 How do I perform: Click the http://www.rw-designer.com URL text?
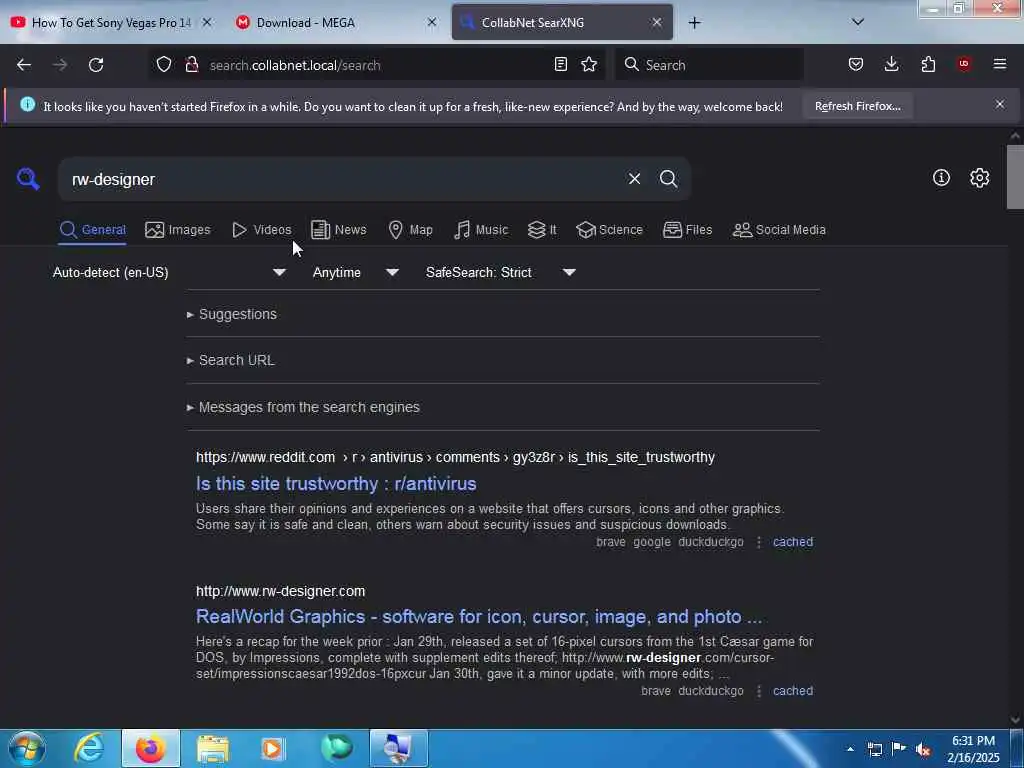click(x=280, y=591)
